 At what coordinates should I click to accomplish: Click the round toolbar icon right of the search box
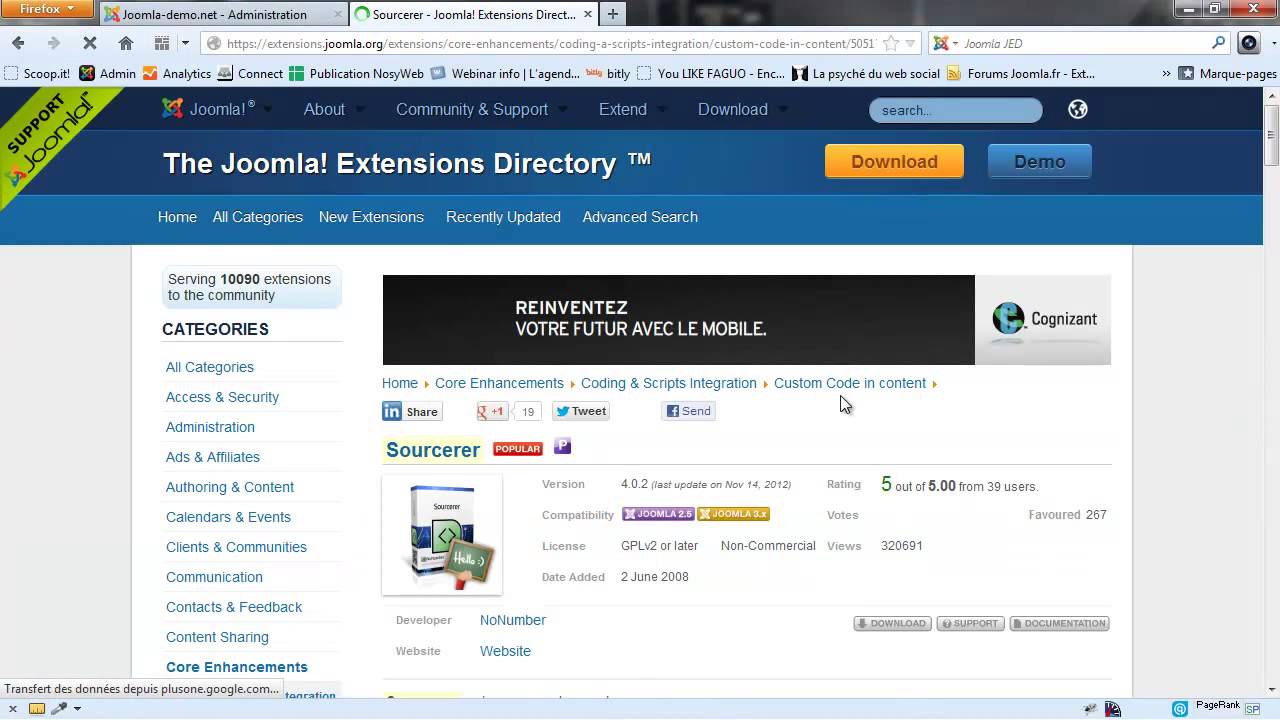click(1249, 43)
